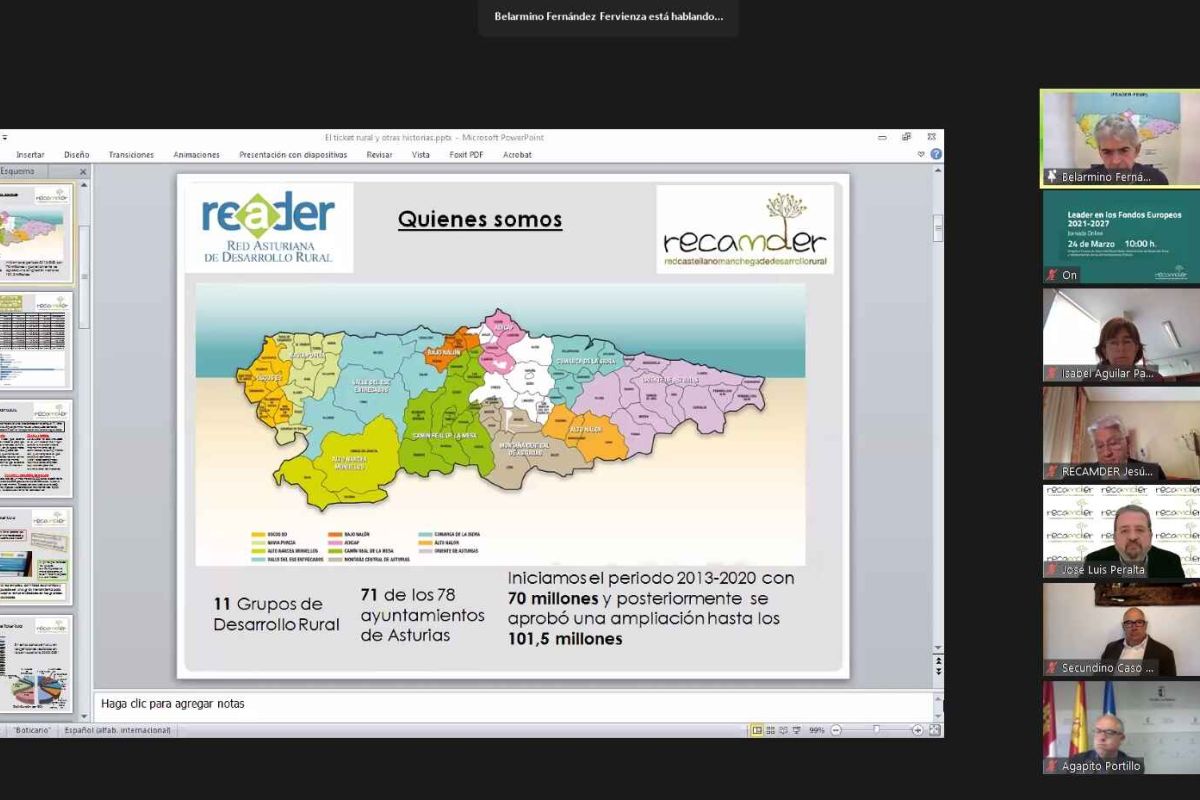Open the Acrobat ribbon tab

(x=517, y=155)
